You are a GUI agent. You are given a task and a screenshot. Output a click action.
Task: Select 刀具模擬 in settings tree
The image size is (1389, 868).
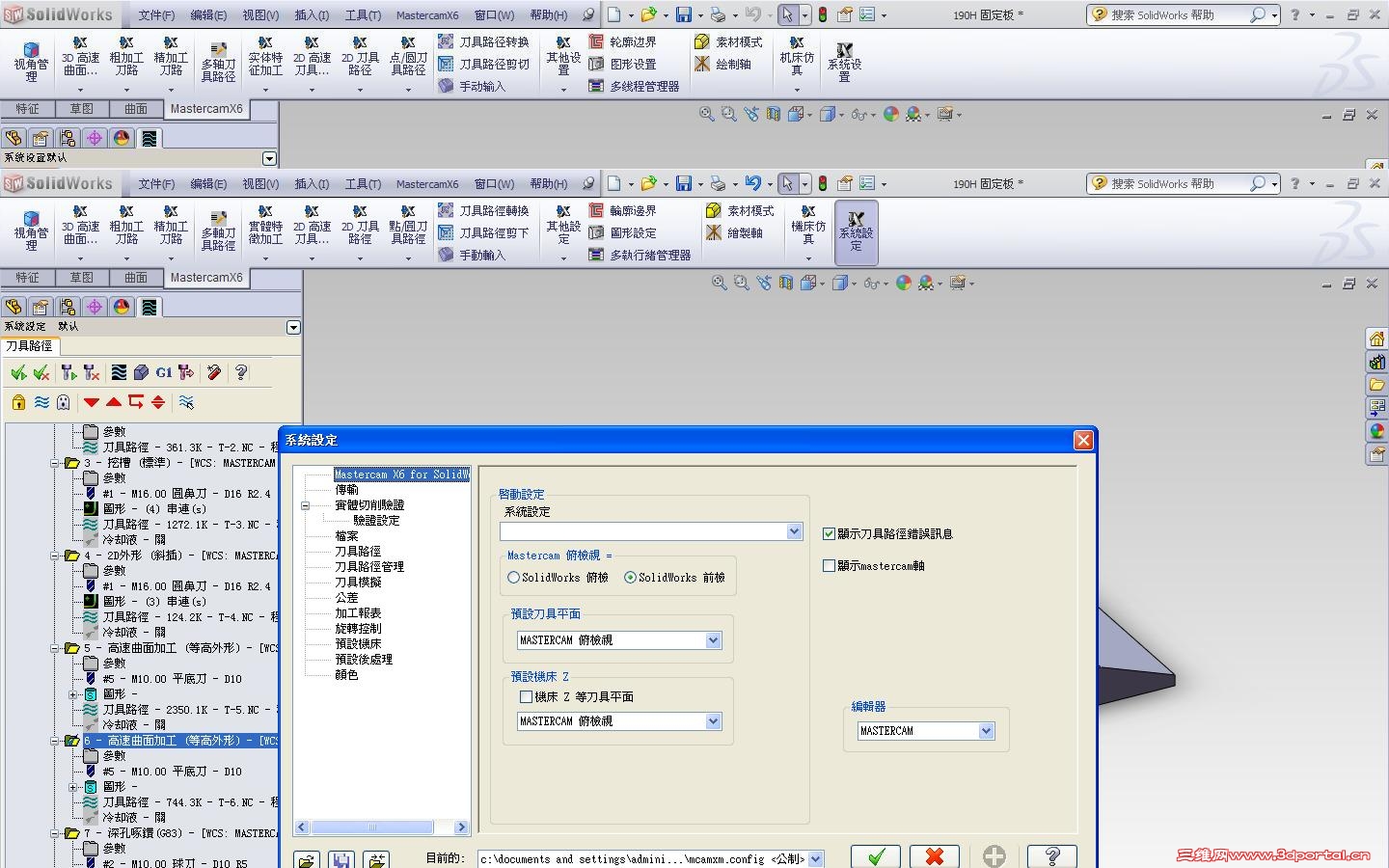[x=359, y=583]
